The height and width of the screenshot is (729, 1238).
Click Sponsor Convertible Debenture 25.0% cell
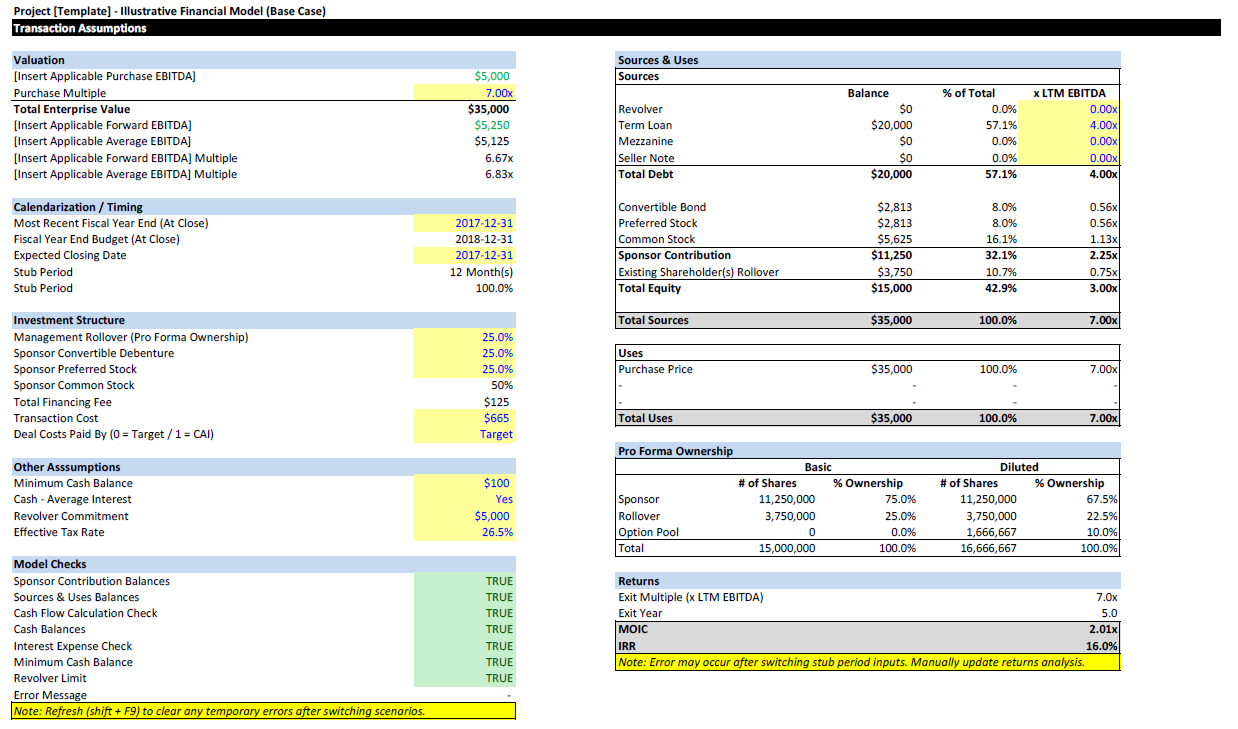[464, 353]
